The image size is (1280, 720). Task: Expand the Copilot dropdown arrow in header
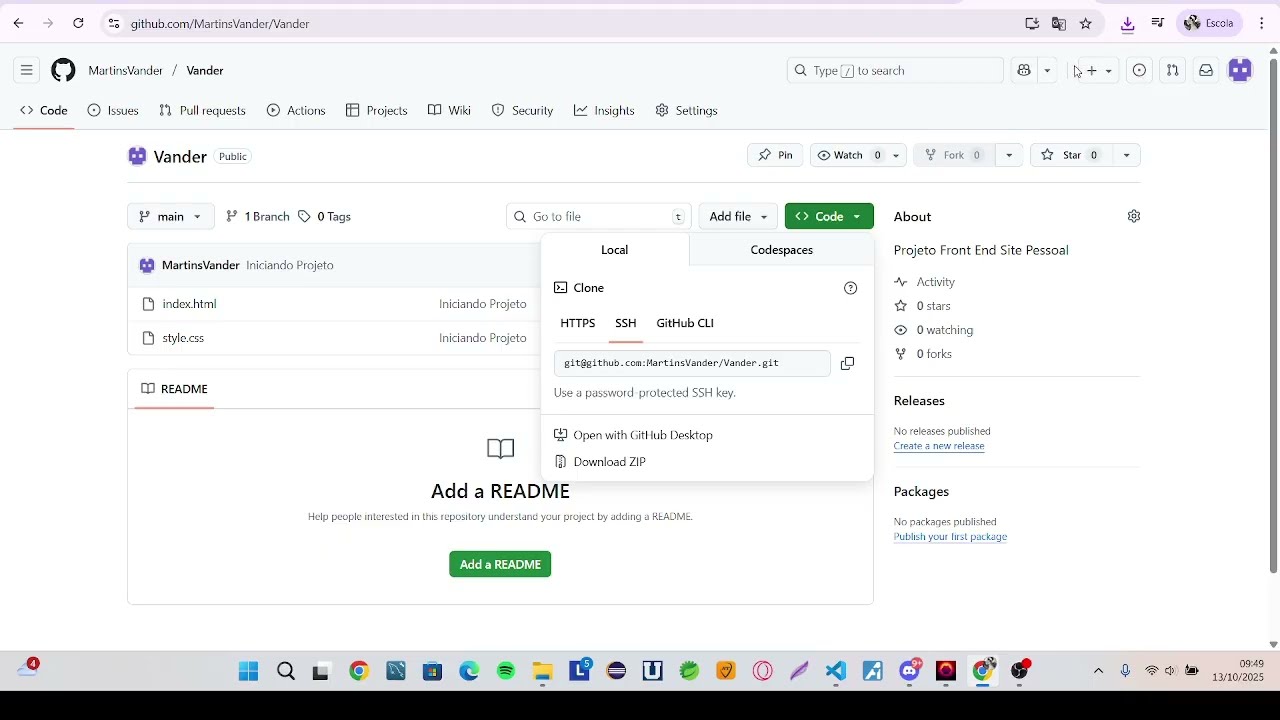[1047, 70]
